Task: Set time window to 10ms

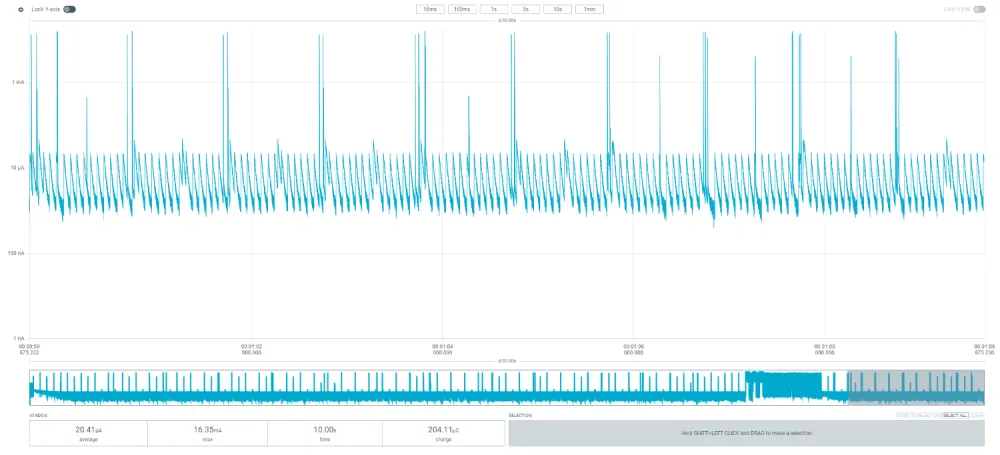Action: click(429, 9)
